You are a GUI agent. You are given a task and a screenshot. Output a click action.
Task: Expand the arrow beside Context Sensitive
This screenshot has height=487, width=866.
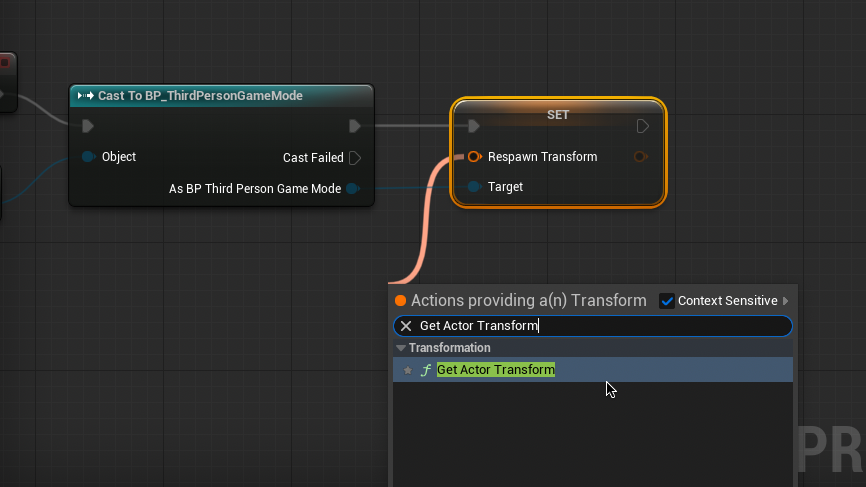tap(786, 301)
